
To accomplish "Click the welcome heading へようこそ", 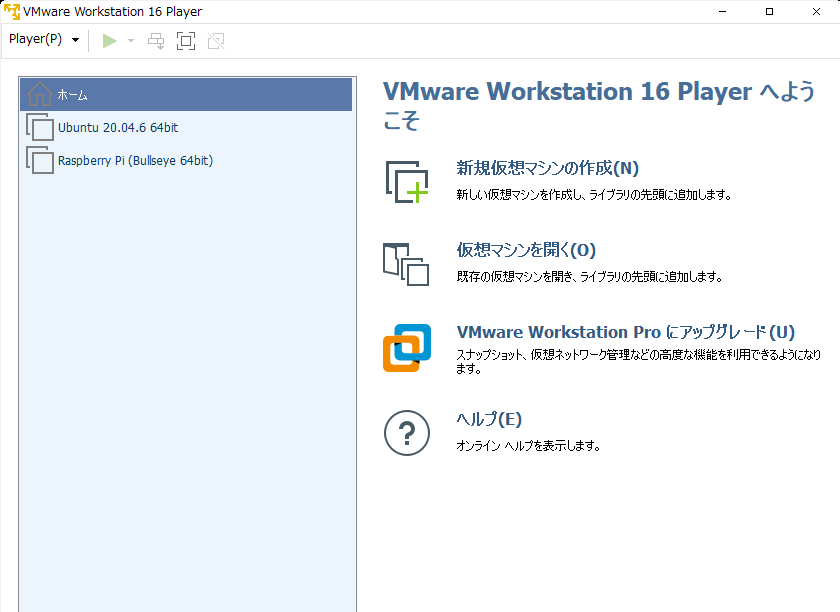I will click(599, 106).
